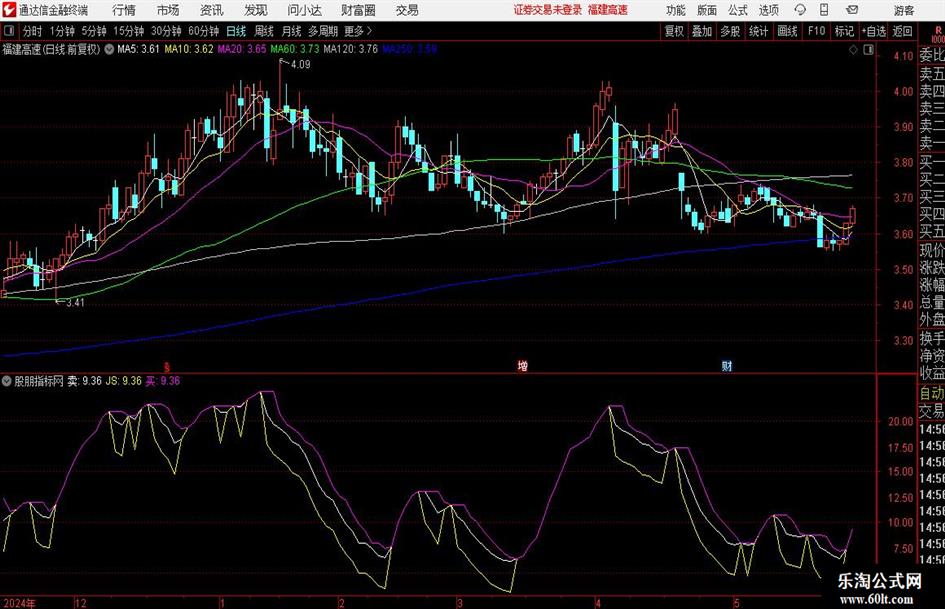Image resolution: width=945 pixels, height=609 pixels.
Task: Click the 复权 toolbar button
Action: (x=674, y=31)
